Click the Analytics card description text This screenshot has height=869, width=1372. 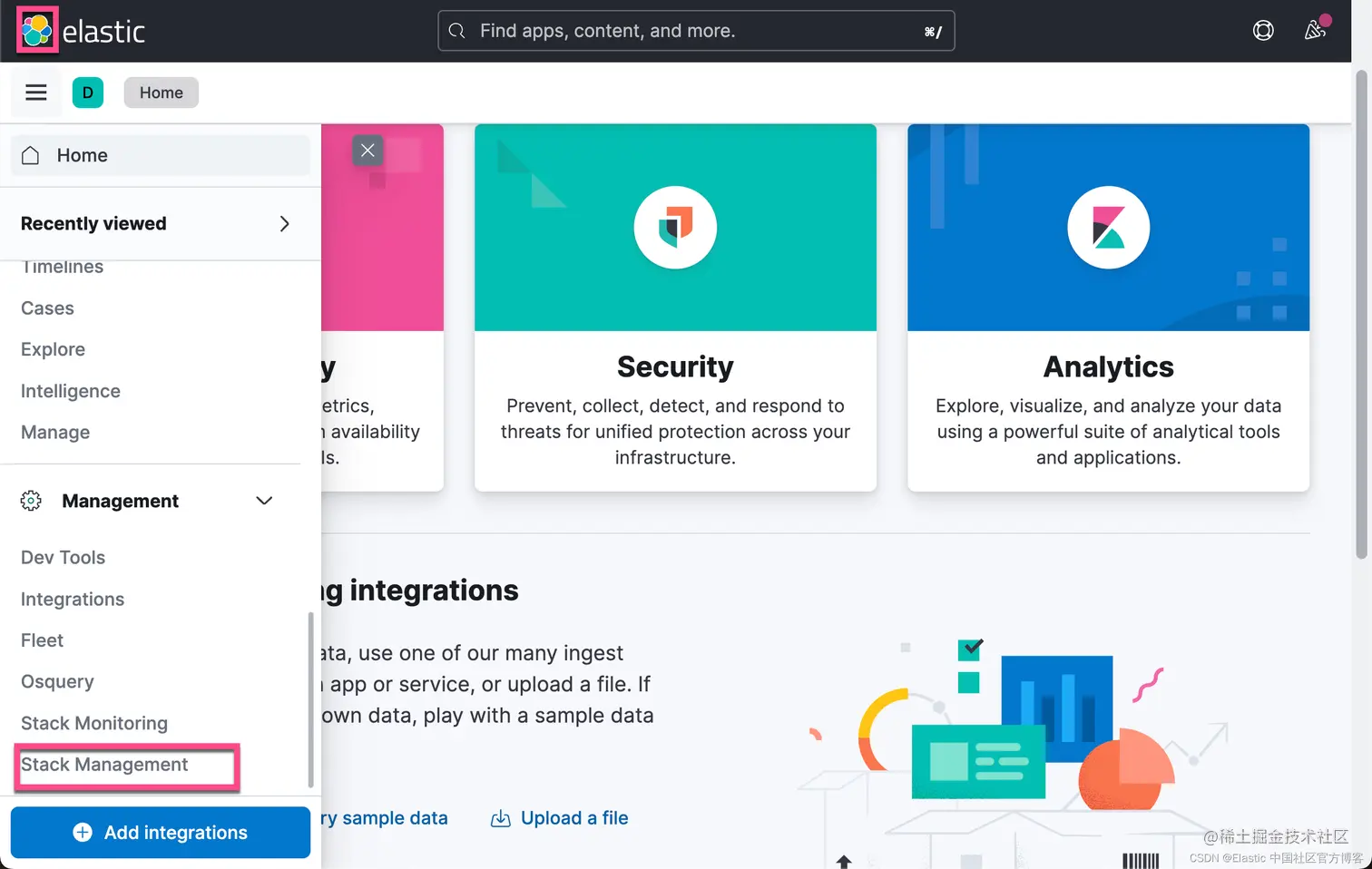(x=1108, y=432)
